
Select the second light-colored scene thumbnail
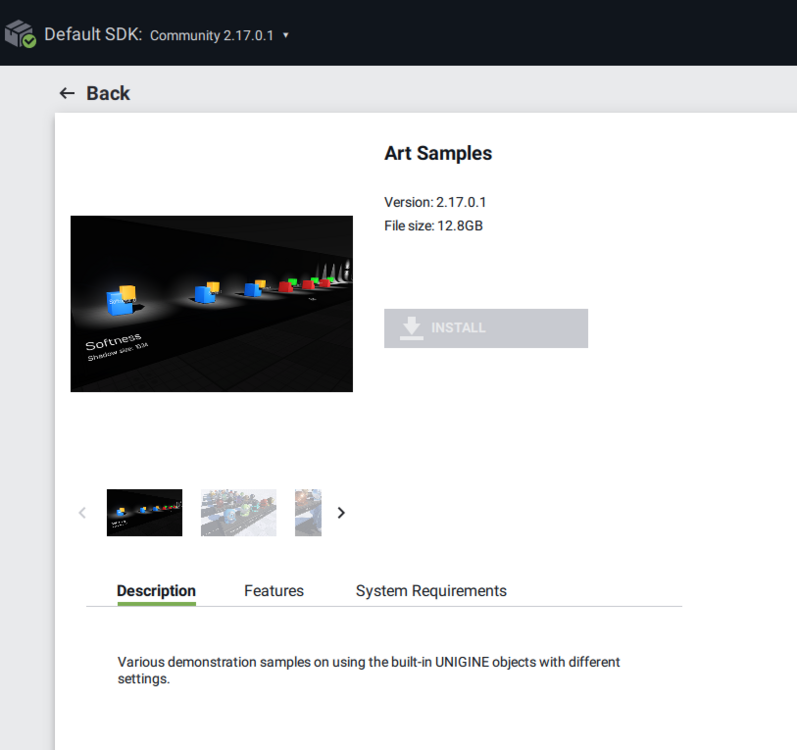(x=238, y=513)
